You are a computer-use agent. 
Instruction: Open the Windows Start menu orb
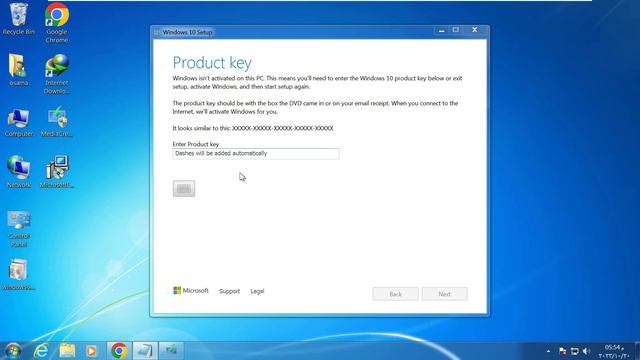[13, 351]
